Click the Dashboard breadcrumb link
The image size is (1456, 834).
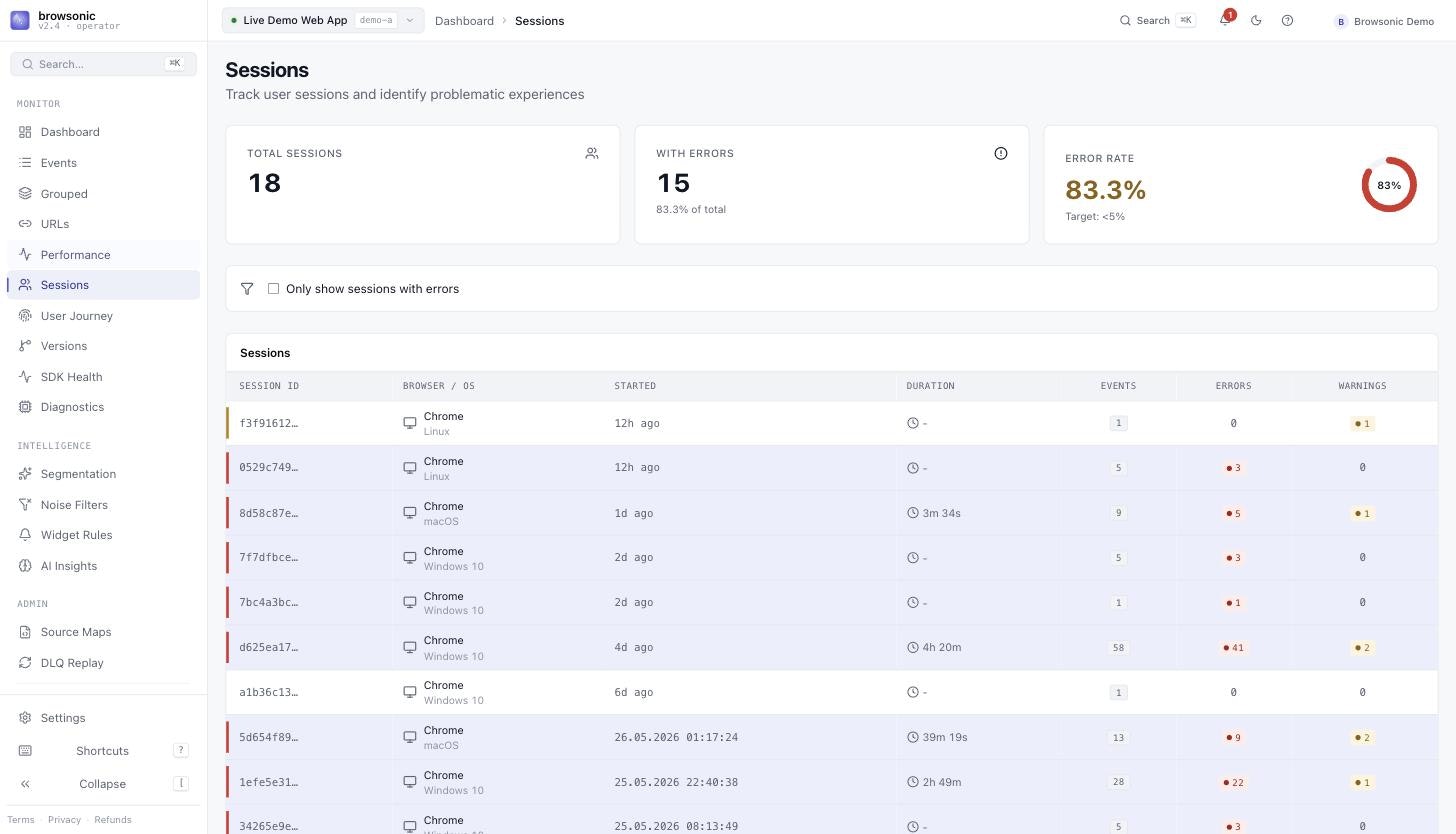pyautogui.click(x=464, y=21)
